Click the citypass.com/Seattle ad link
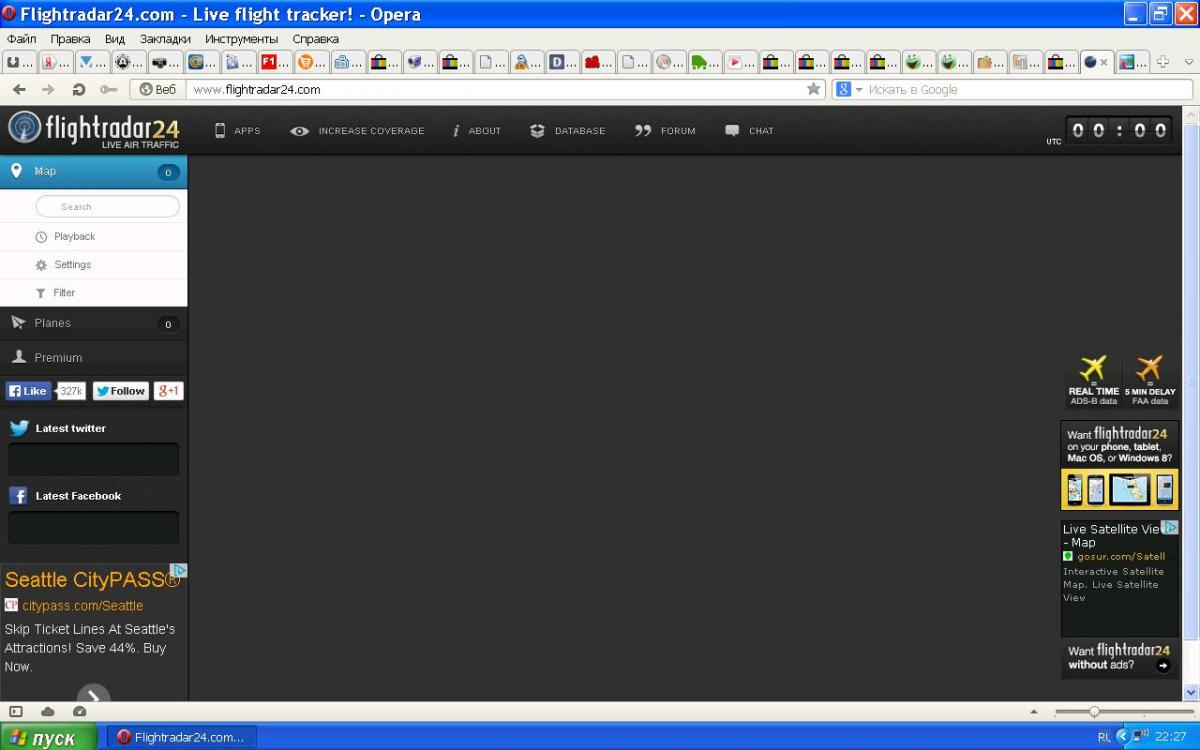This screenshot has height=750, width=1200. 82,606
